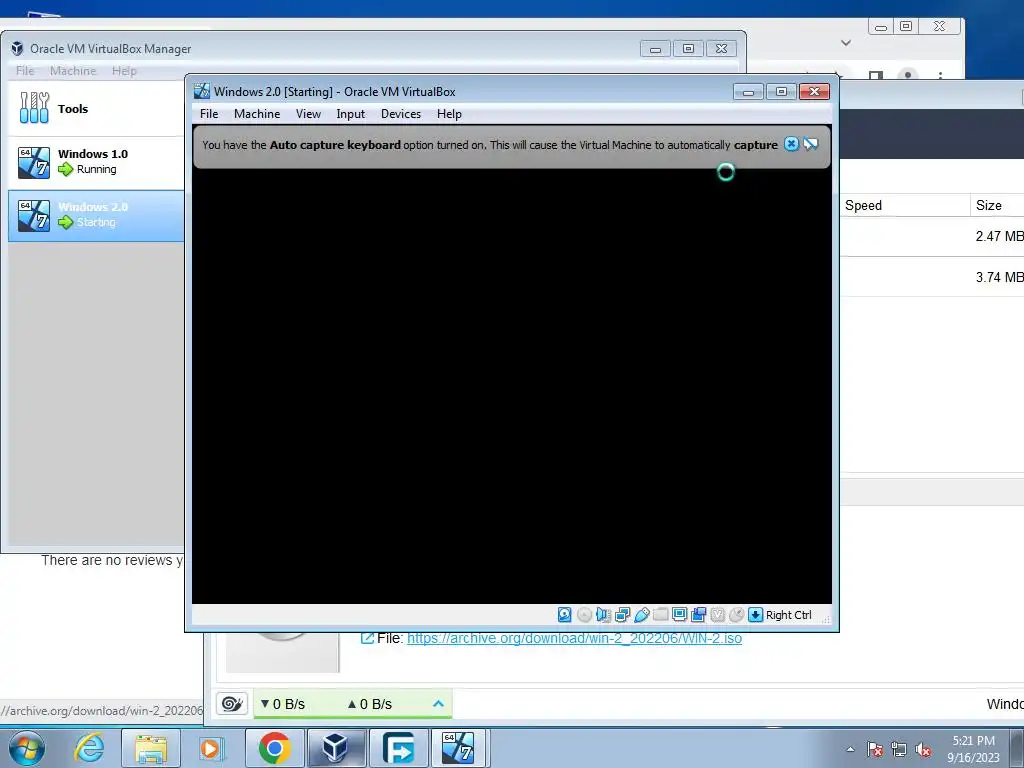1024x768 pixels.
Task: Open the VM window Machine menu
Action: [257, 114]
